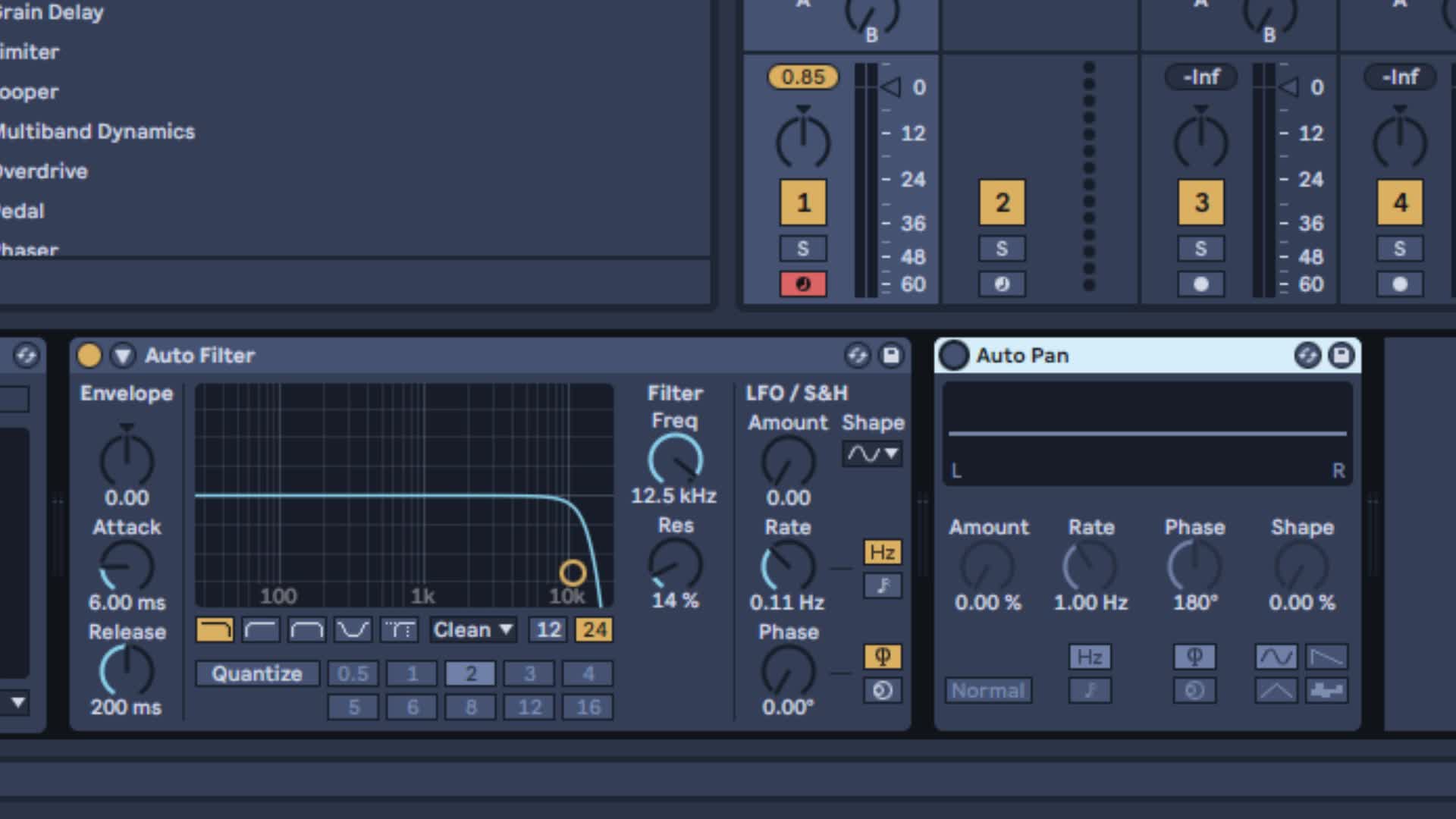Select Overdrive from the device browser
The image size is (1456, 819).
[42, 171]
